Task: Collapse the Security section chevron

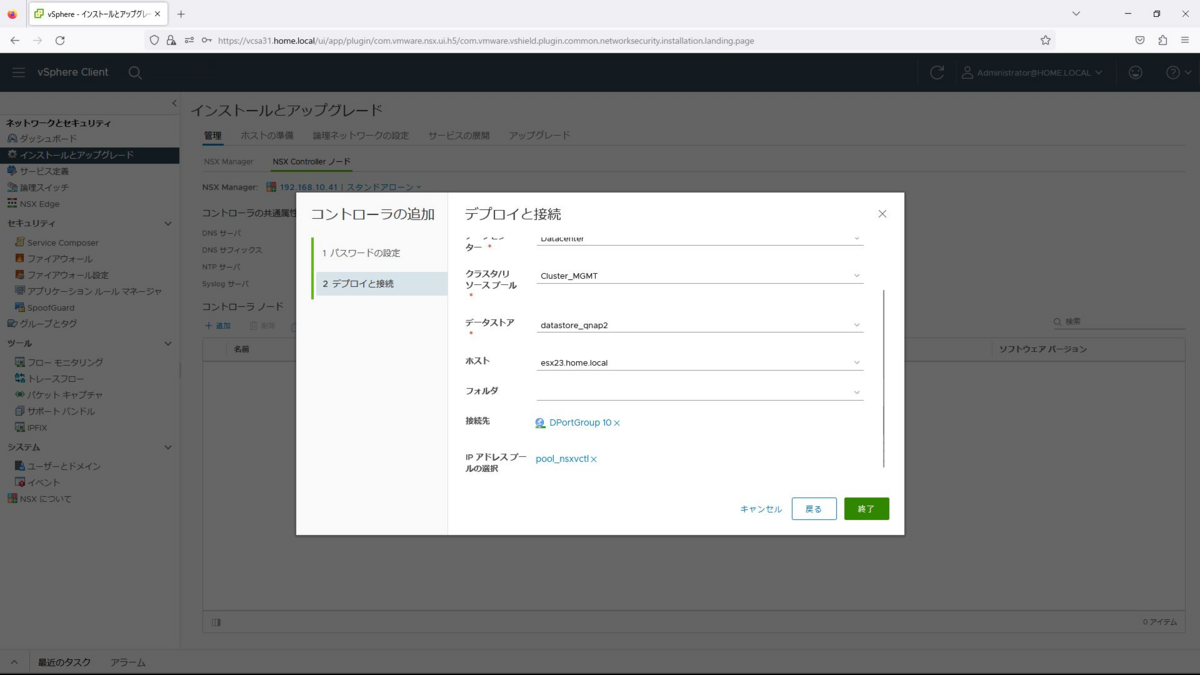Action: (x=167, y=224)
